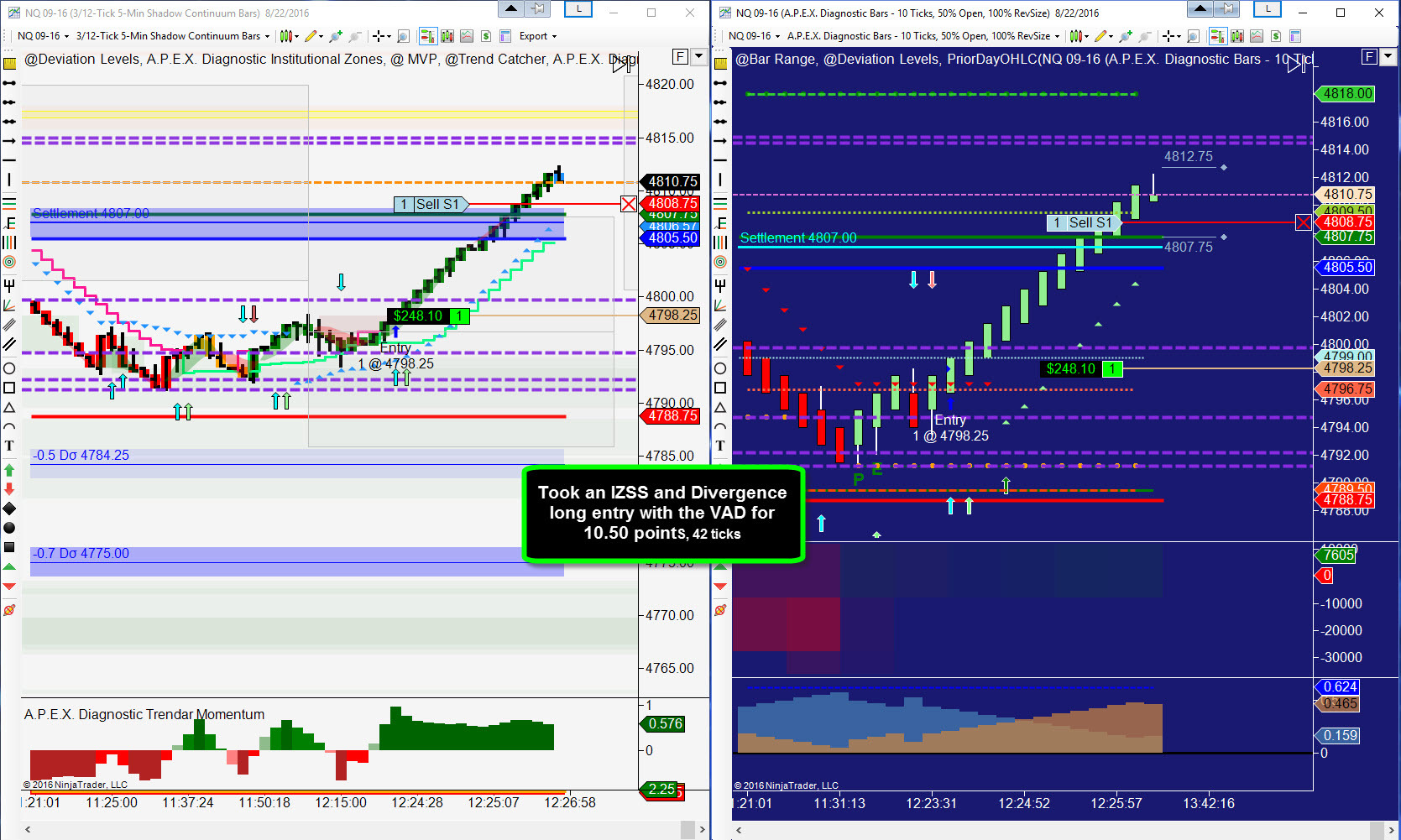Toggle the F button on left chart

680,57
